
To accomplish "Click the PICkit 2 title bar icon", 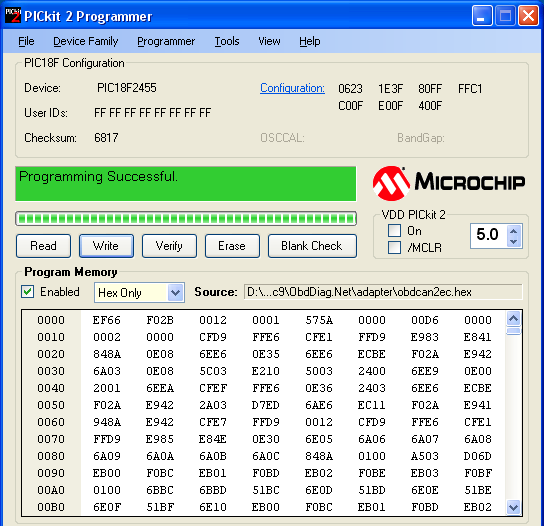I will pos(13,16).
